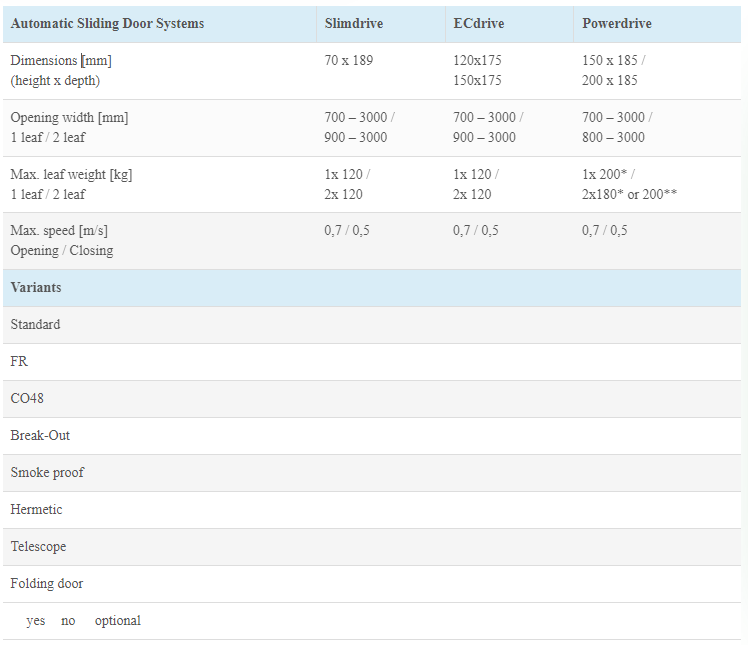748x645 pixels.
Task: Select the 'Telescope' variant row
Action: pyautogui.click(x=372, y=547)
